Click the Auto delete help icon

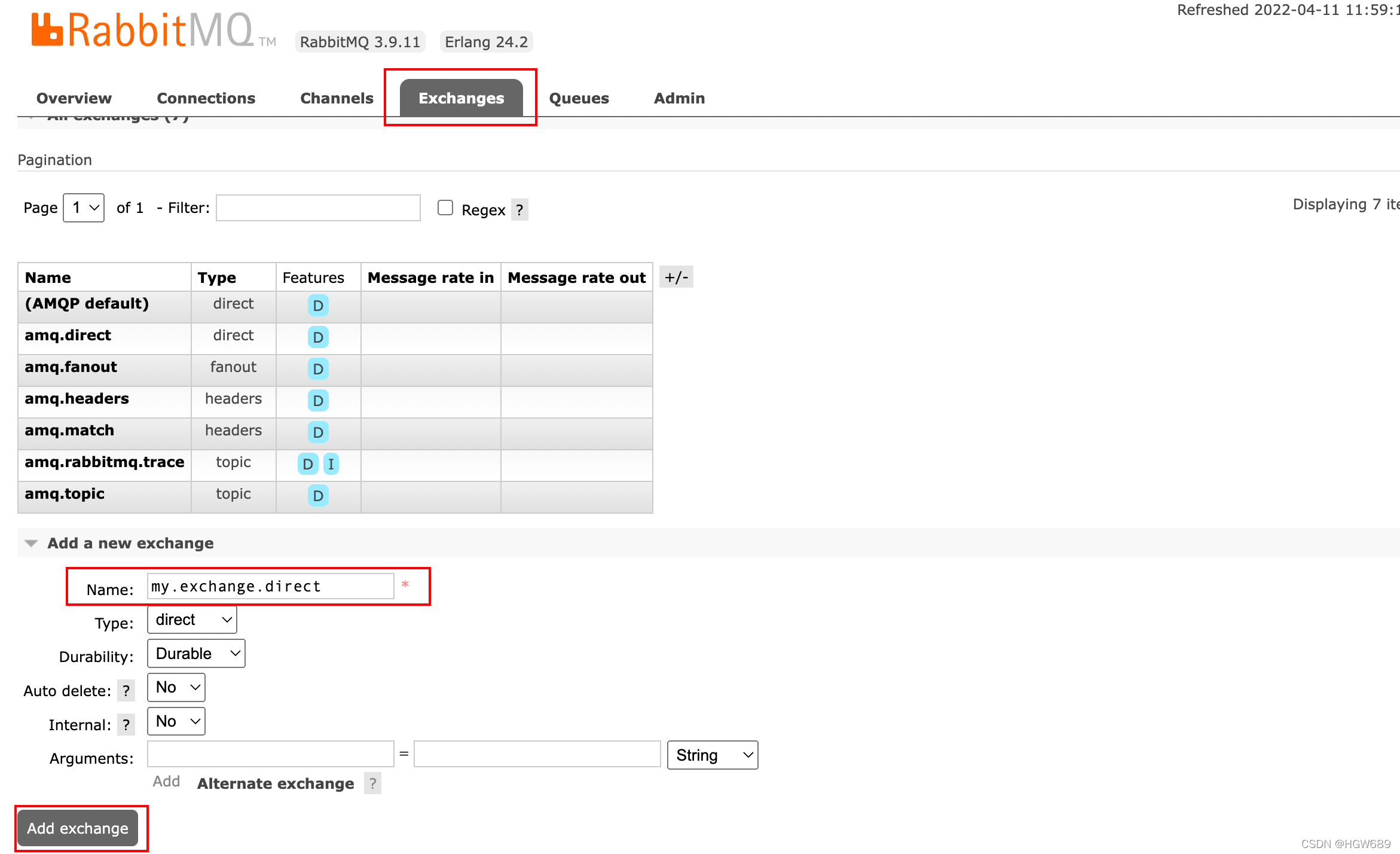coord(126,691)
